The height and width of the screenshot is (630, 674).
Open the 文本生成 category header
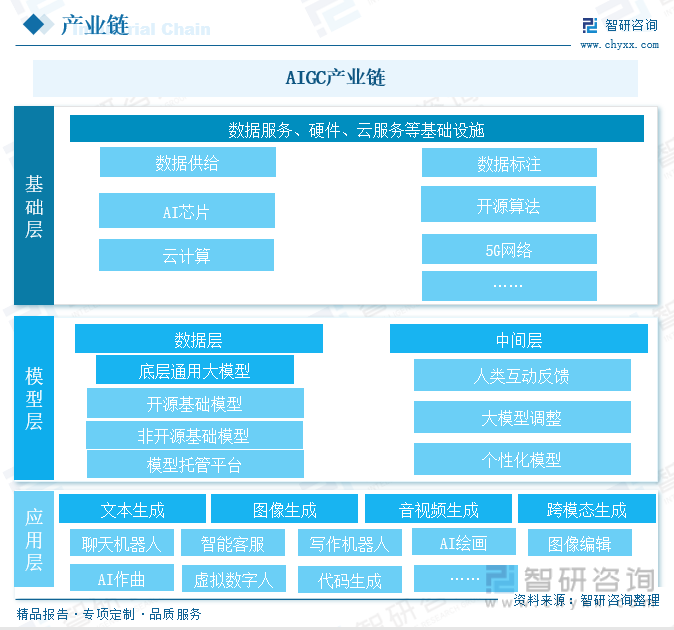coord(132,509)
